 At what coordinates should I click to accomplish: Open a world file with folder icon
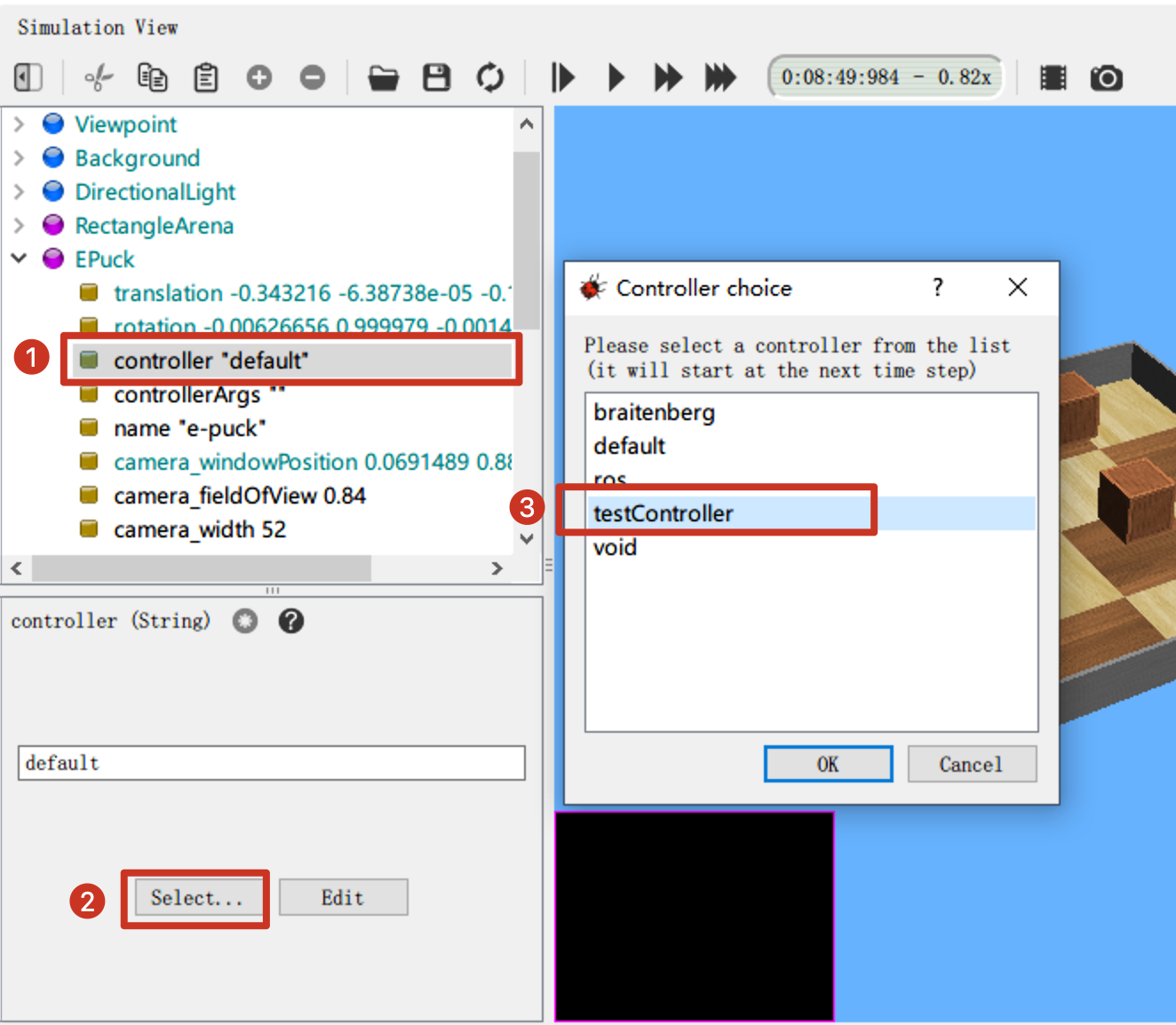pyautogui.click(x=384, y=78)
